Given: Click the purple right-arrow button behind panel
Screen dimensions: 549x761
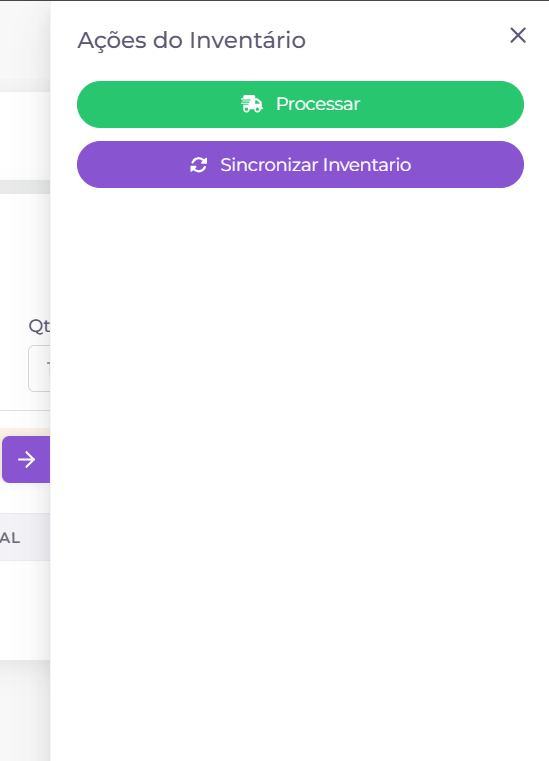Looking at the screenshot, I should click(x=26, y=459).
